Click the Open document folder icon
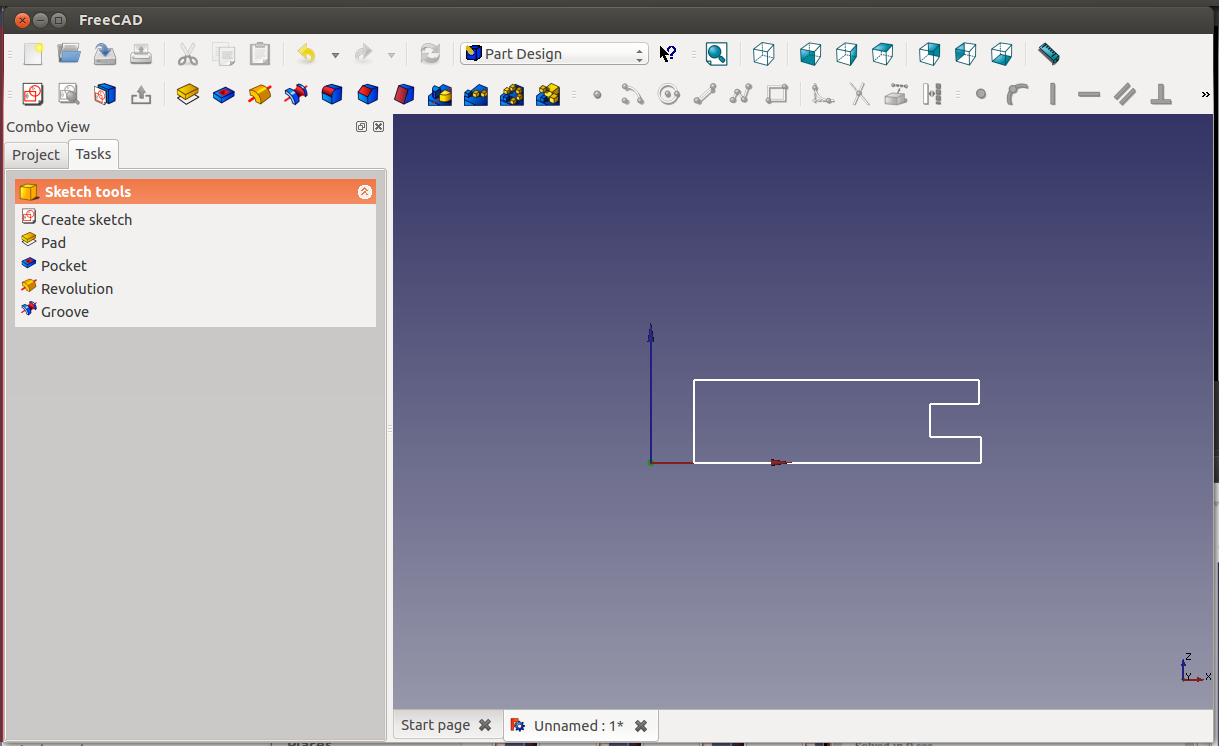Image resolution: width=1219 pixels, height=746 pixels. point(69,54)
